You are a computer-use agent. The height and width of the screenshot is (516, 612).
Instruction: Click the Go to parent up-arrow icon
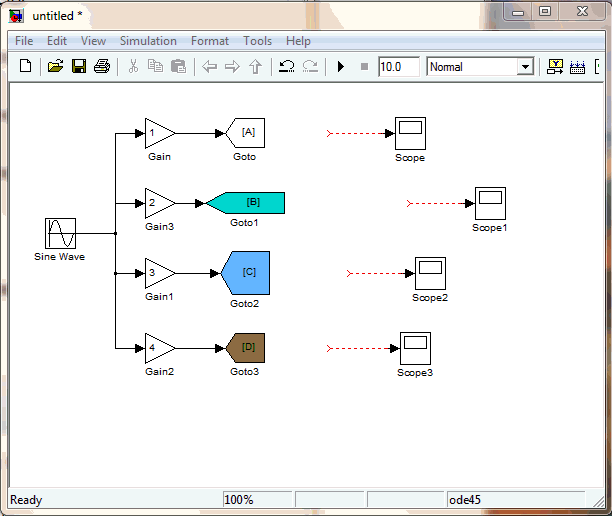(256, 67)
